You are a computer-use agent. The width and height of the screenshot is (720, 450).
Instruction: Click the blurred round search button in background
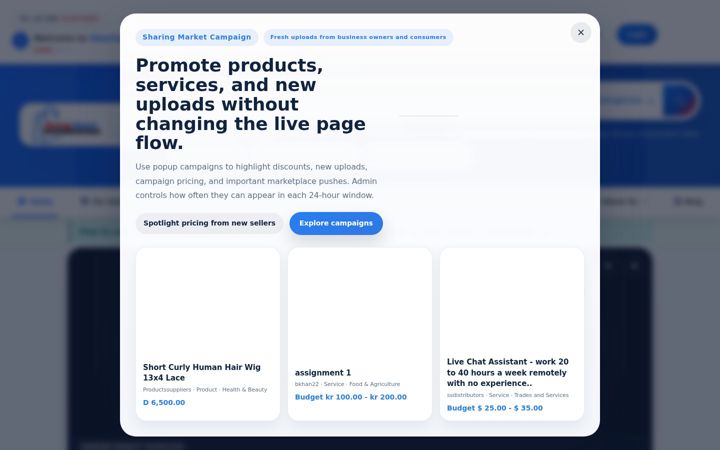[681, 101]
